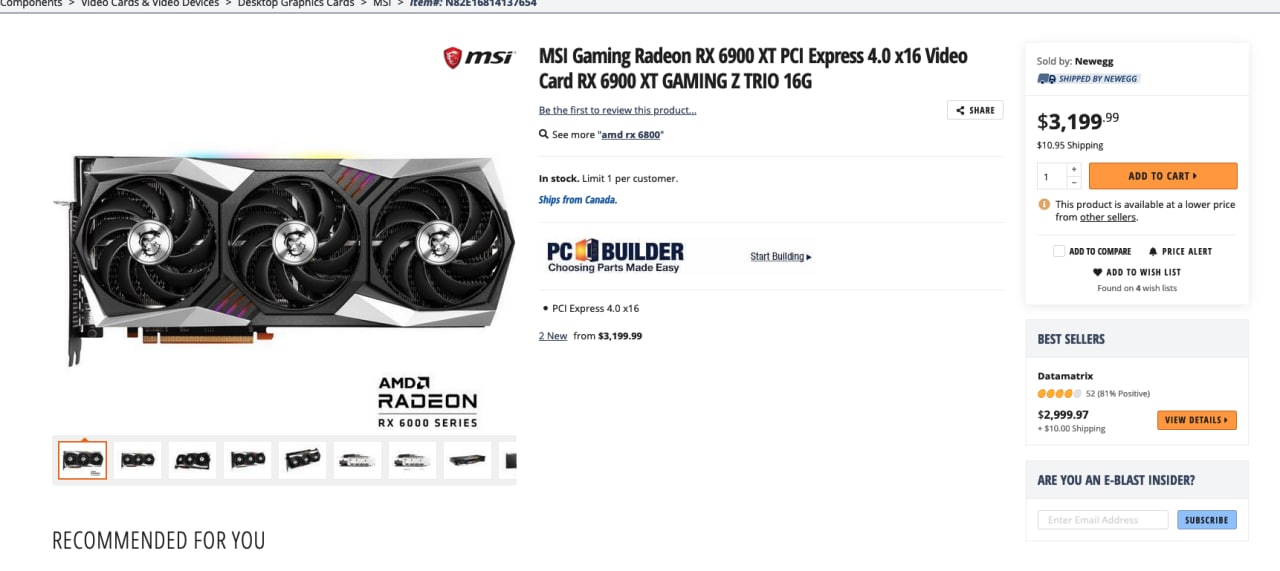Screen dimensions: 1280x571
Task: Select the second product thumbnail image
Action: click(x=137, y=460)
